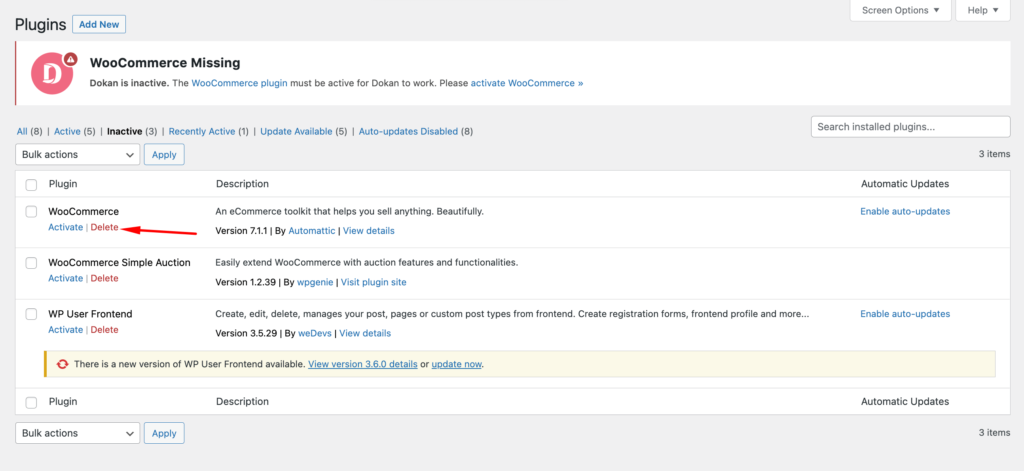Open the WooCommerce plugin link in notice
1024x471 pixels.
point(239,84)
